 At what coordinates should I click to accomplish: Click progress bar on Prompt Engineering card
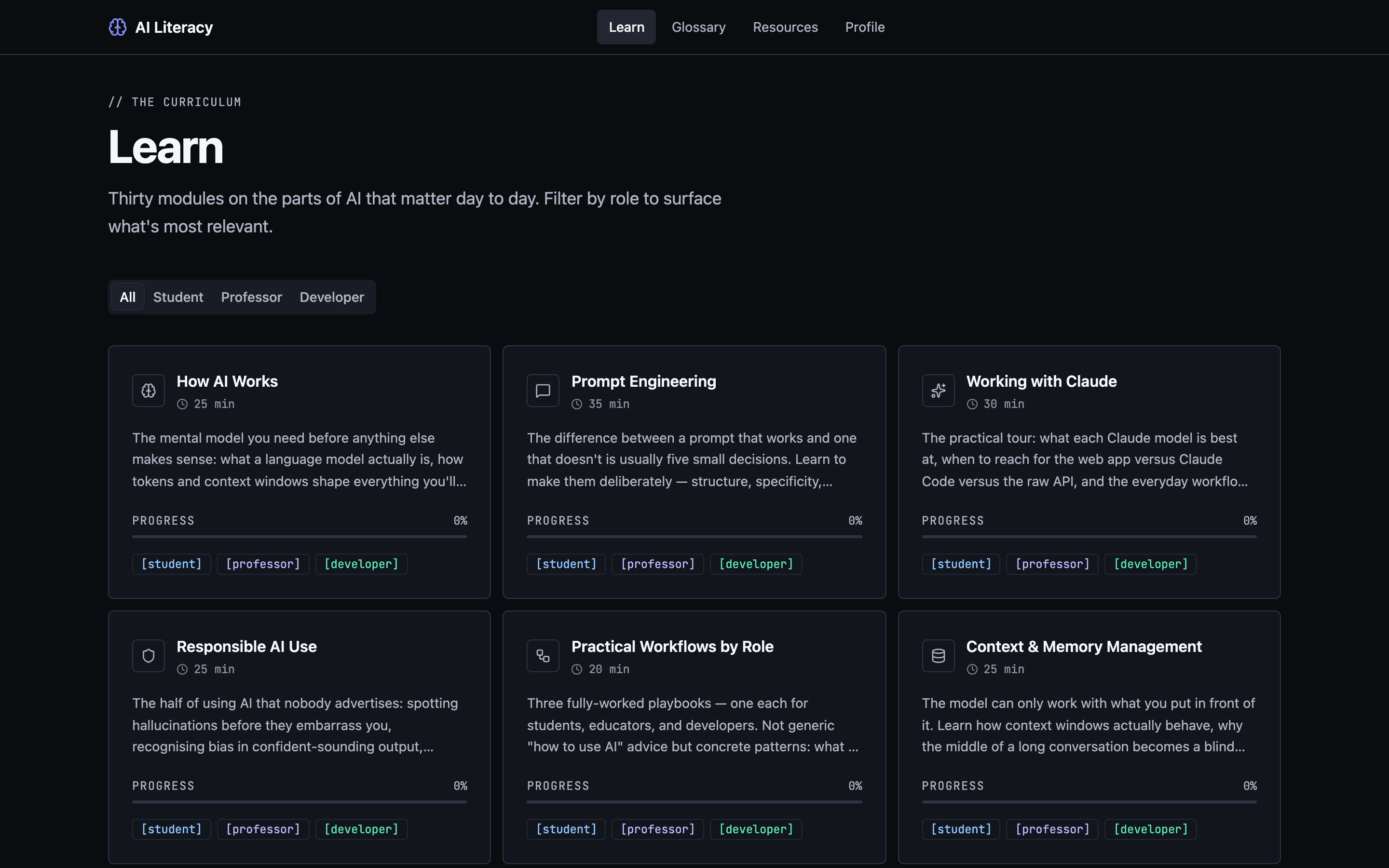pyautogui.click(x=694, y=537)
